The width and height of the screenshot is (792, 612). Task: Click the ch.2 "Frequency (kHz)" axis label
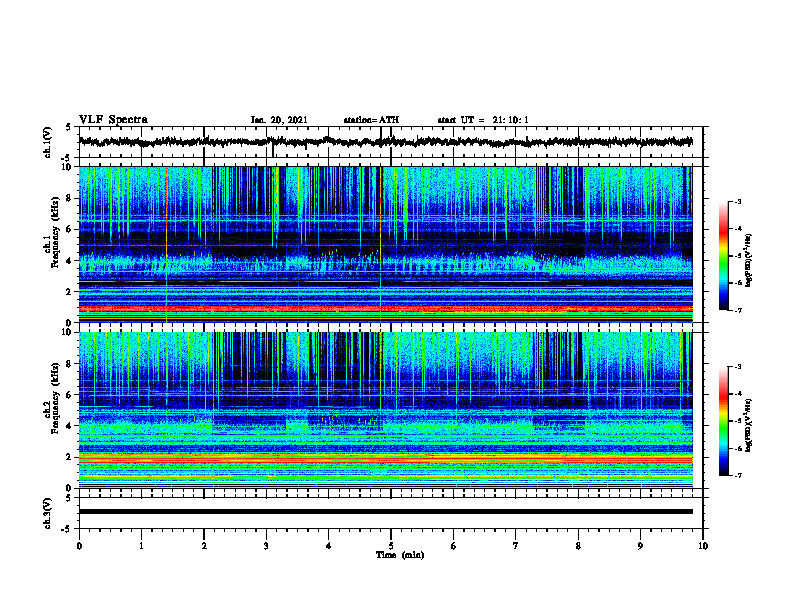[x=56, y=397]
